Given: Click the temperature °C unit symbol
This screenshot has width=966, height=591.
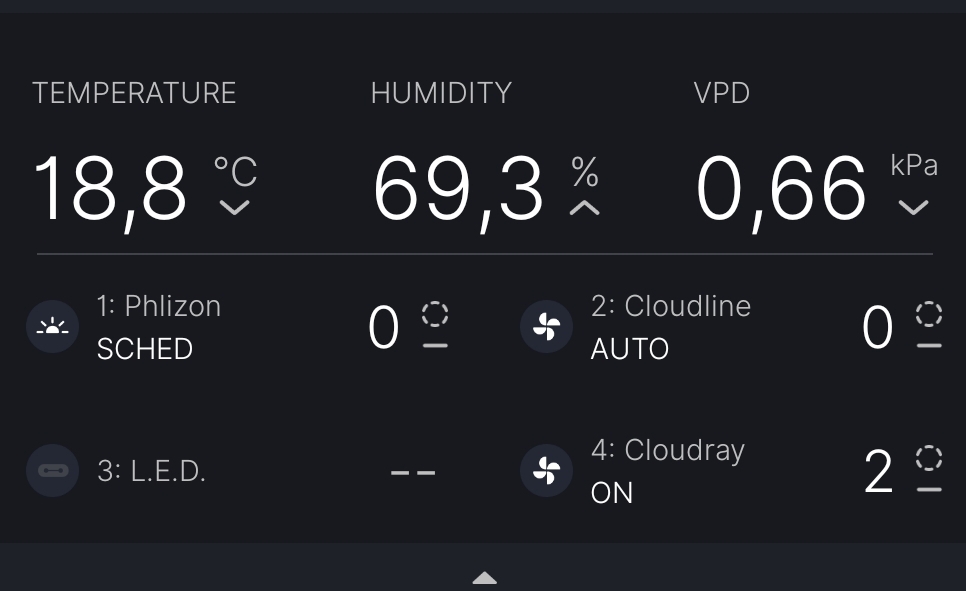Looking at the screenshot, I should tap(235, 171).
